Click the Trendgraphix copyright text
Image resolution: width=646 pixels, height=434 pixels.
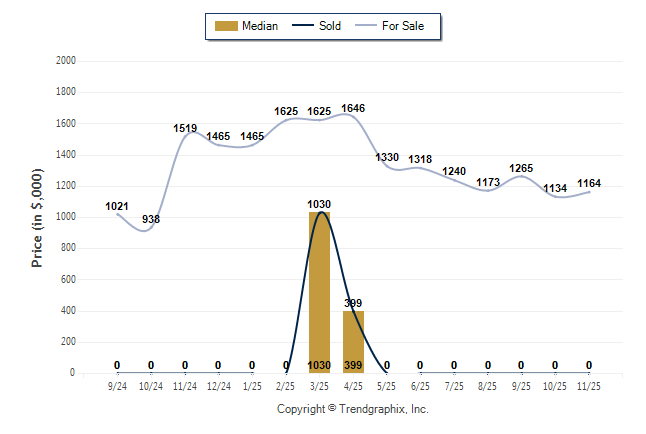point(352,410)
